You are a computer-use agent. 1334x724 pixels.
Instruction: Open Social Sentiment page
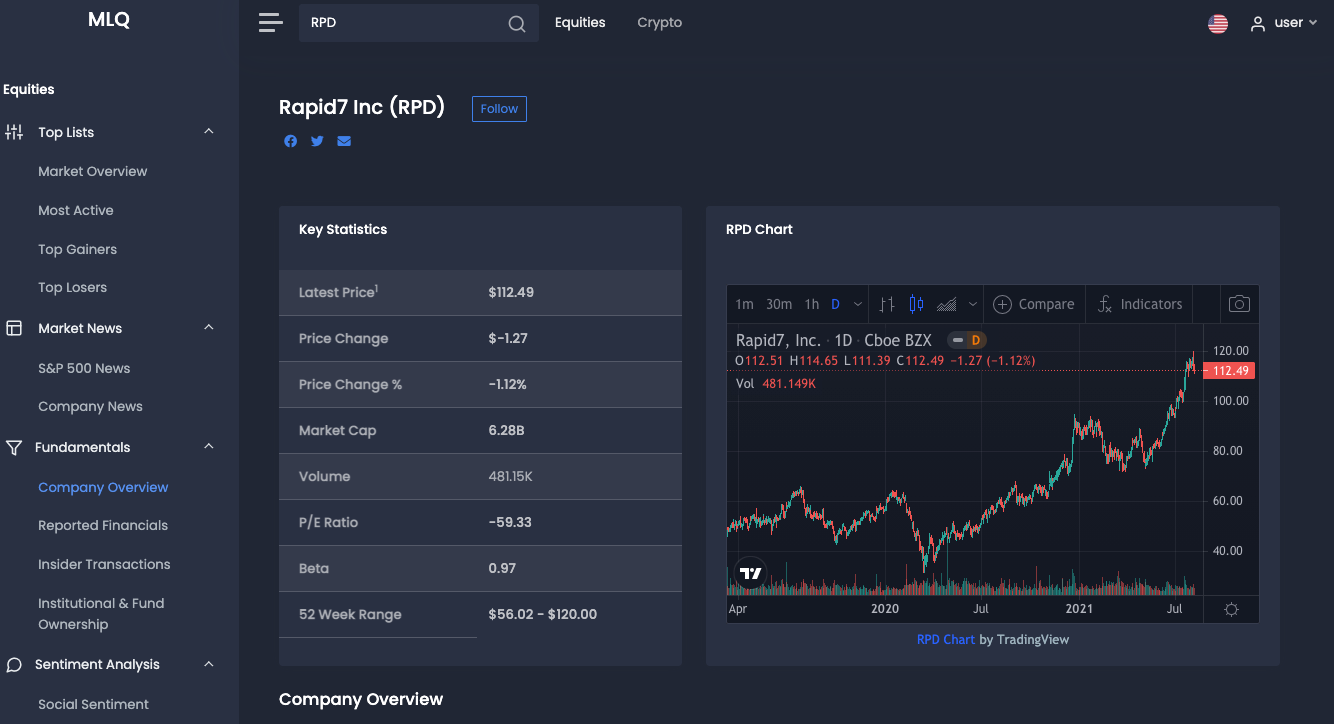pyautogui.click(x=94, y=704)
